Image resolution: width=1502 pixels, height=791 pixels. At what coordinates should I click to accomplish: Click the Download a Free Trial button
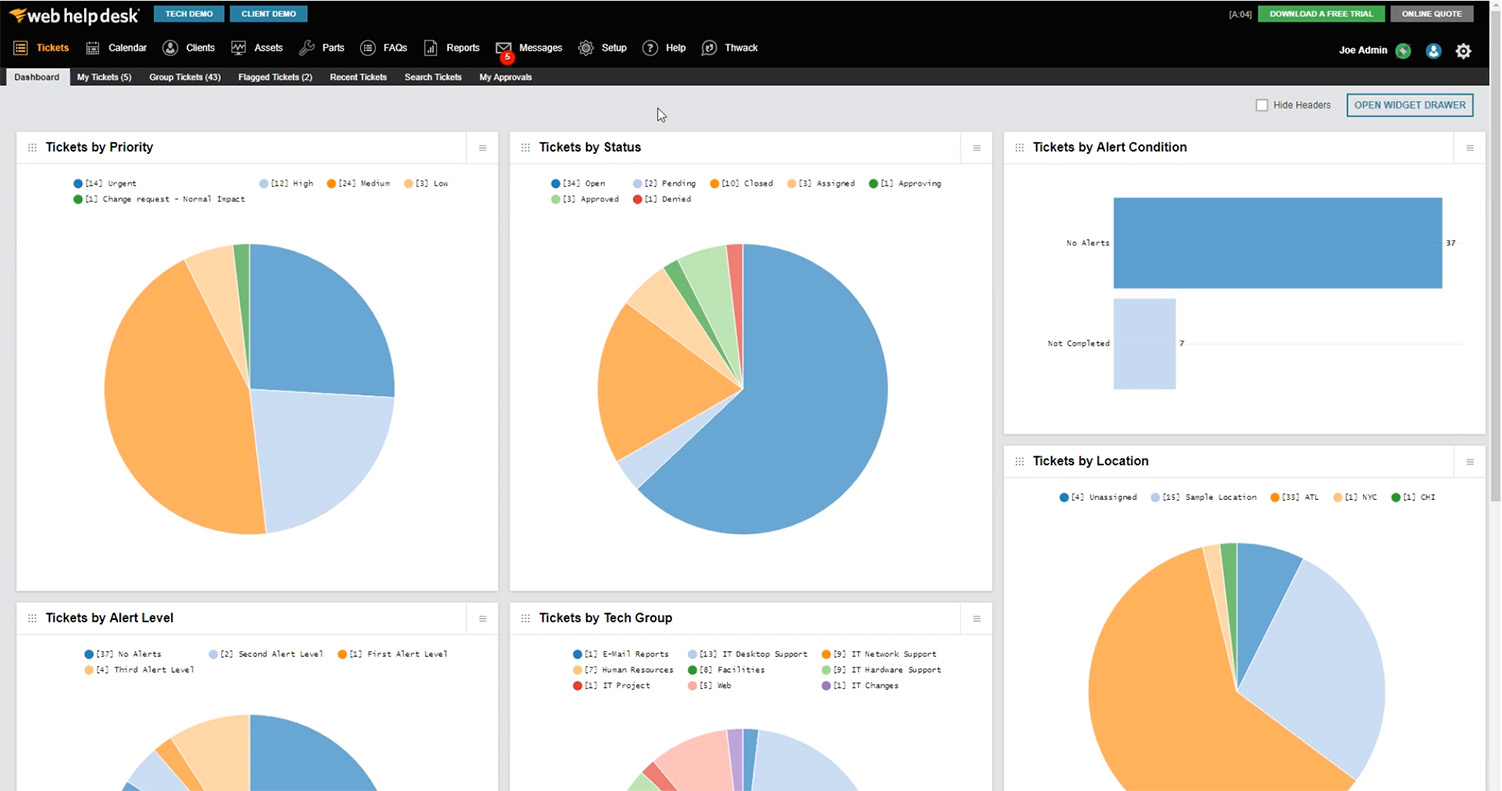click(x=1321, y=14)
